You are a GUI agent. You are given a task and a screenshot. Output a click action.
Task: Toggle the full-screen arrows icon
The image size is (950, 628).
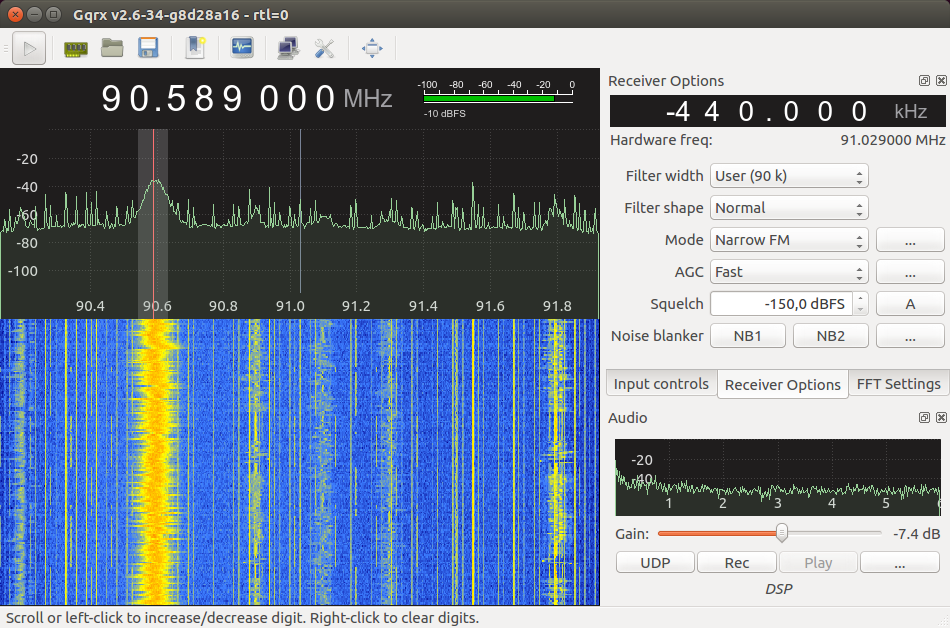(x=372, y=47)
